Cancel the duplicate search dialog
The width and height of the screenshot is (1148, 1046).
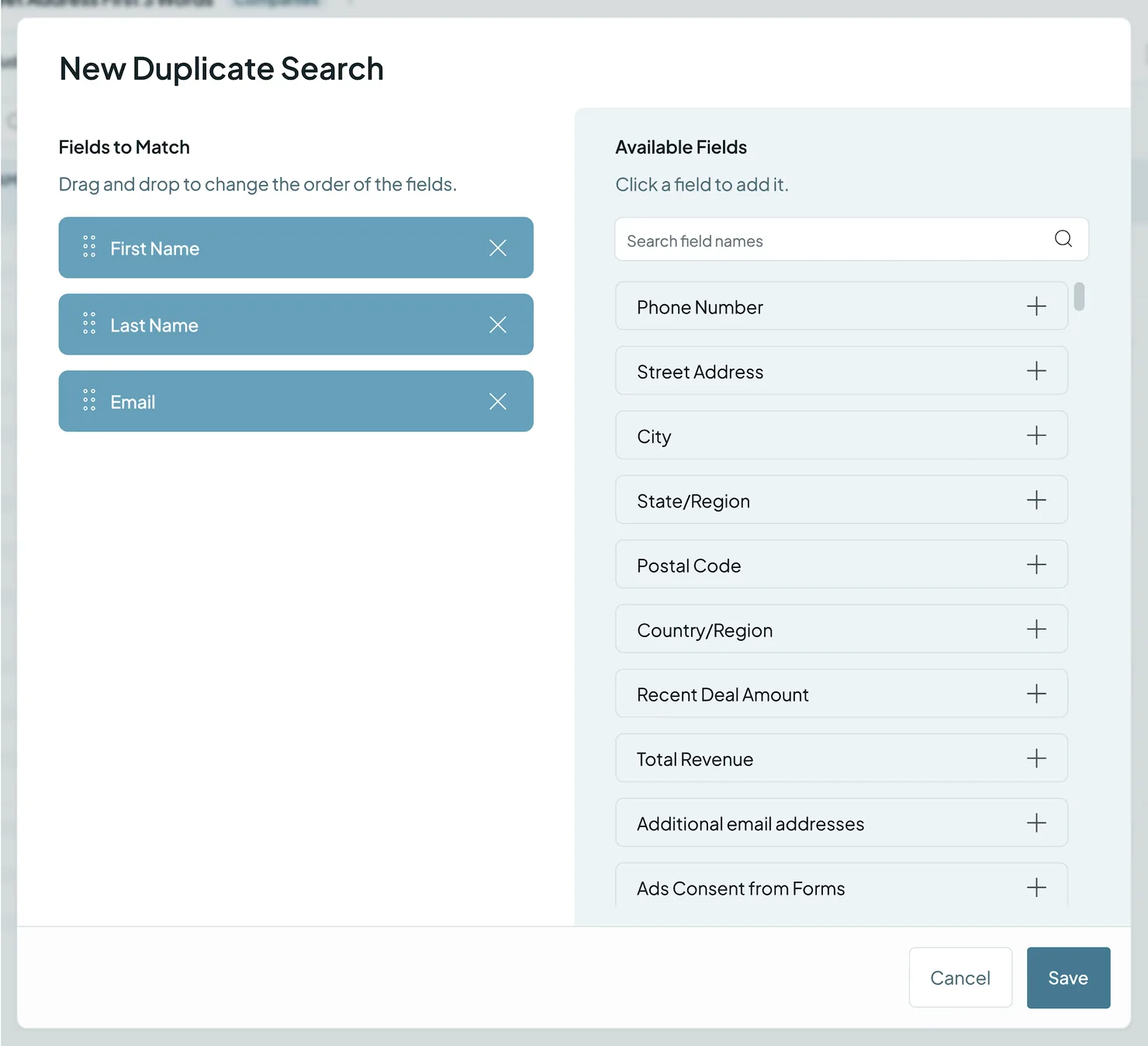960,978
